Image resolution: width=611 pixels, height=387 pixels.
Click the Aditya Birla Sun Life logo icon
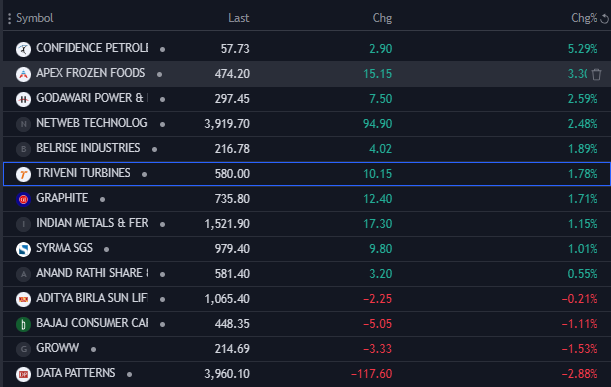click(x=23, y=299)
